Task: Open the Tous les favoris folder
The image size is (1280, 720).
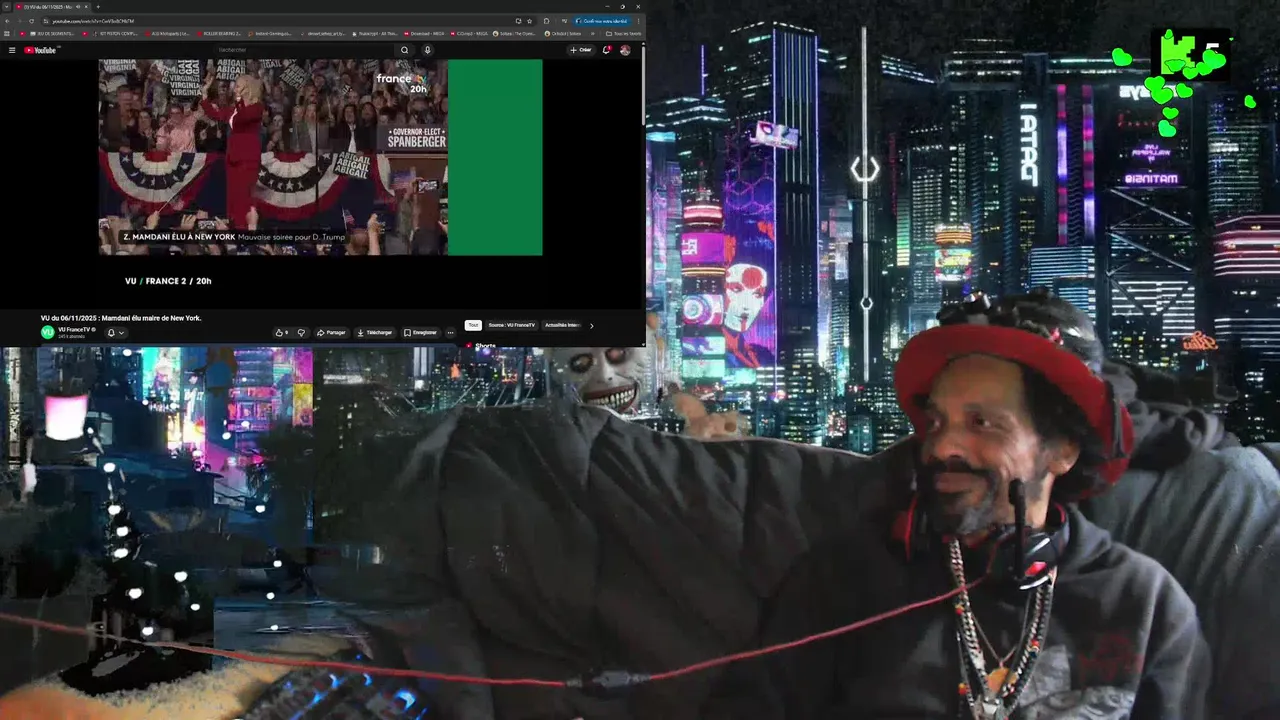Action: [x=623, y=33]
